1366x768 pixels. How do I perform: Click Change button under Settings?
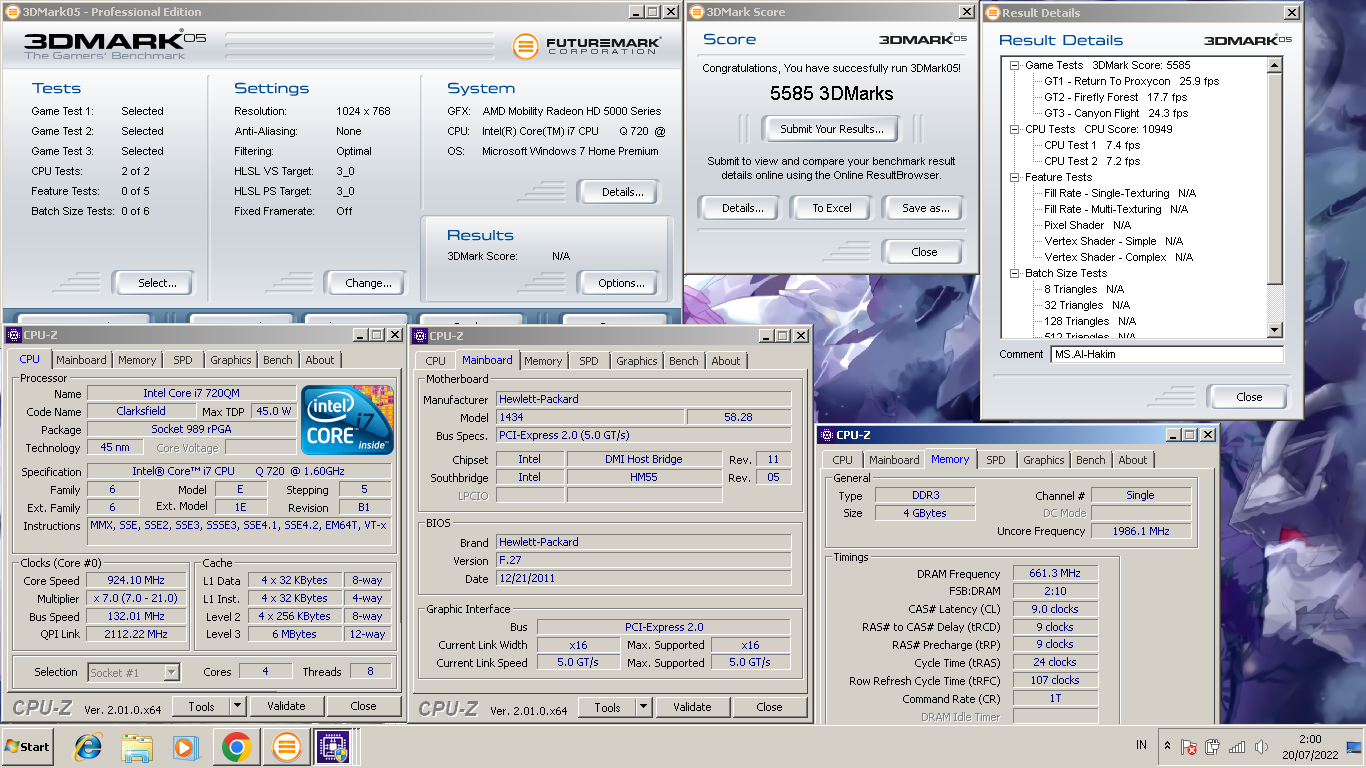[369, 283]
